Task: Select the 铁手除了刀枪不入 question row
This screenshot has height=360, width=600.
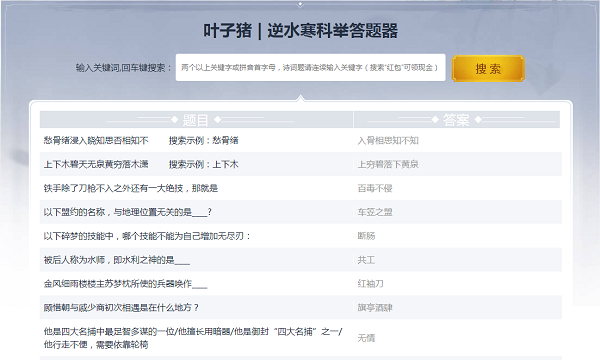Action: click(x=131, y=188)
